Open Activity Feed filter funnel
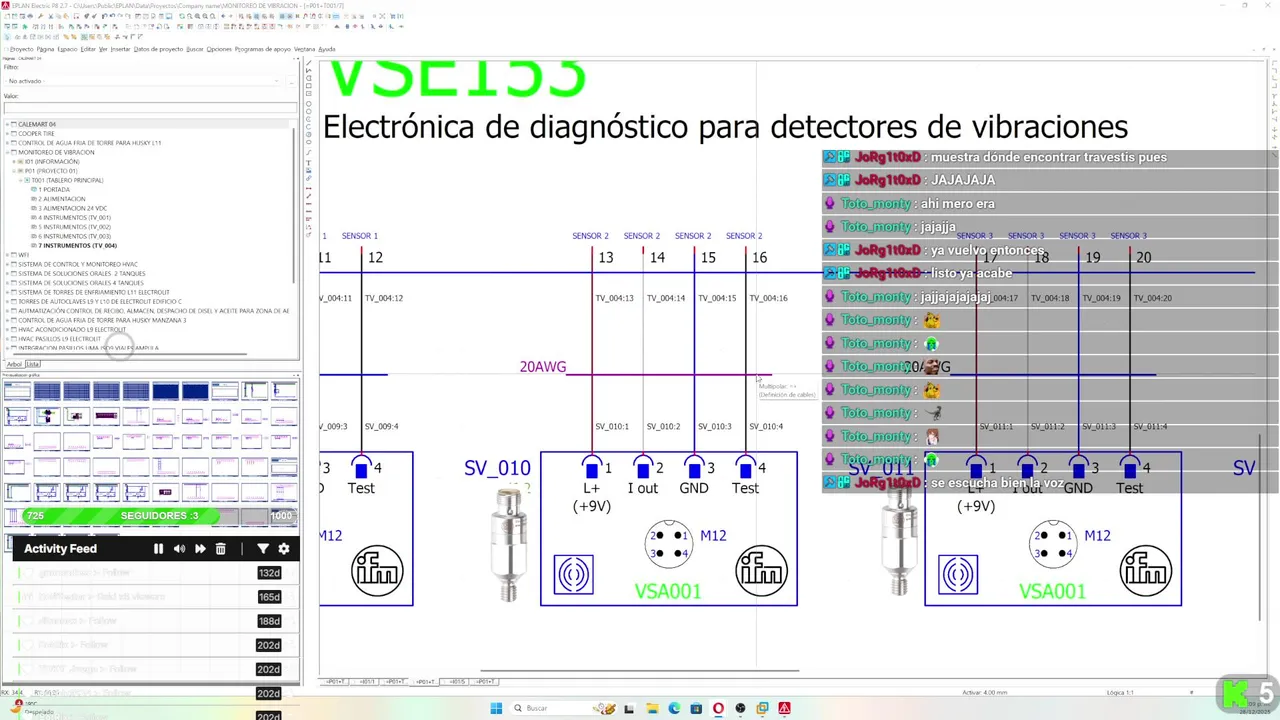The width and height of the screenshot is (1280, 720). tap(263, 549)
